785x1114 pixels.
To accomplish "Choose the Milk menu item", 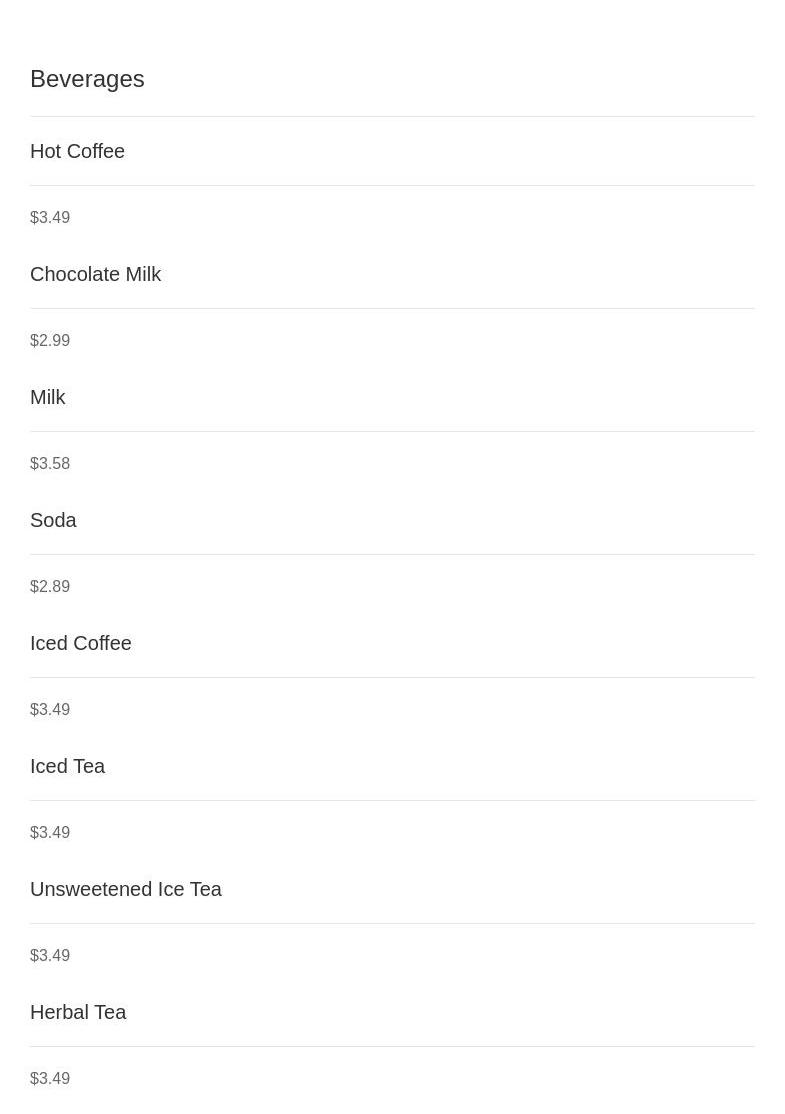I will [x=48, y=397].
